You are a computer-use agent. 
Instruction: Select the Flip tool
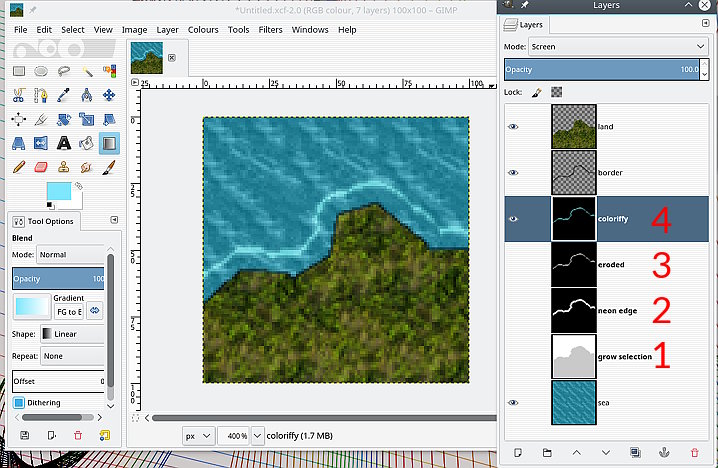point(41,143)
